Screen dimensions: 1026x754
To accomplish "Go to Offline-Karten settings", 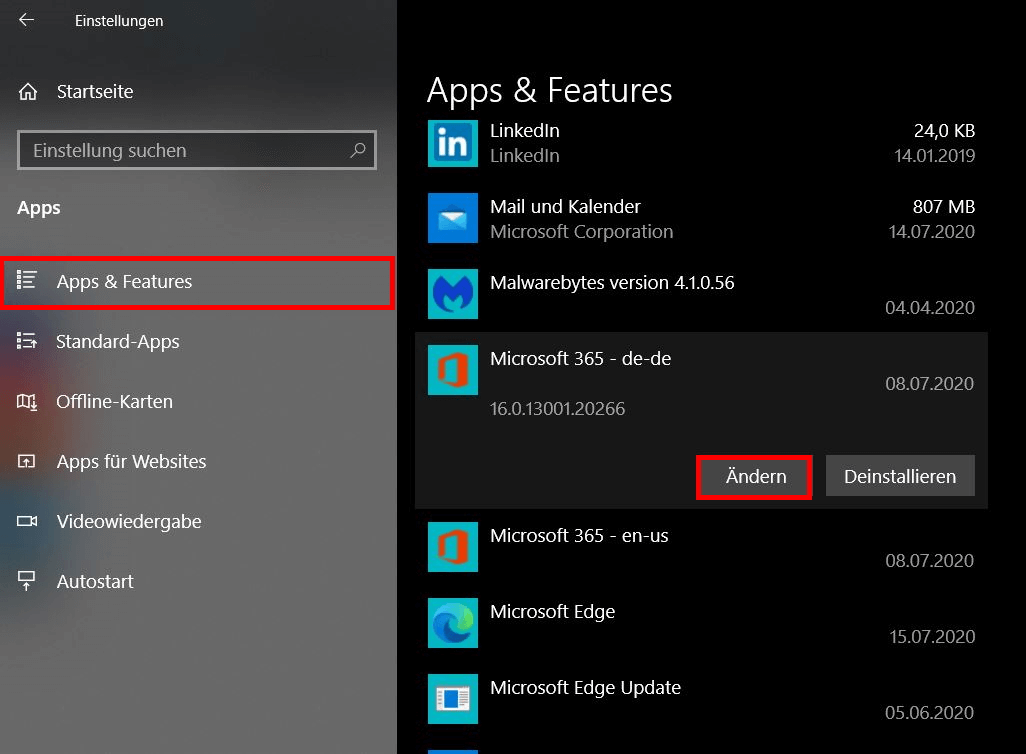I will click(x=197, y=401).
